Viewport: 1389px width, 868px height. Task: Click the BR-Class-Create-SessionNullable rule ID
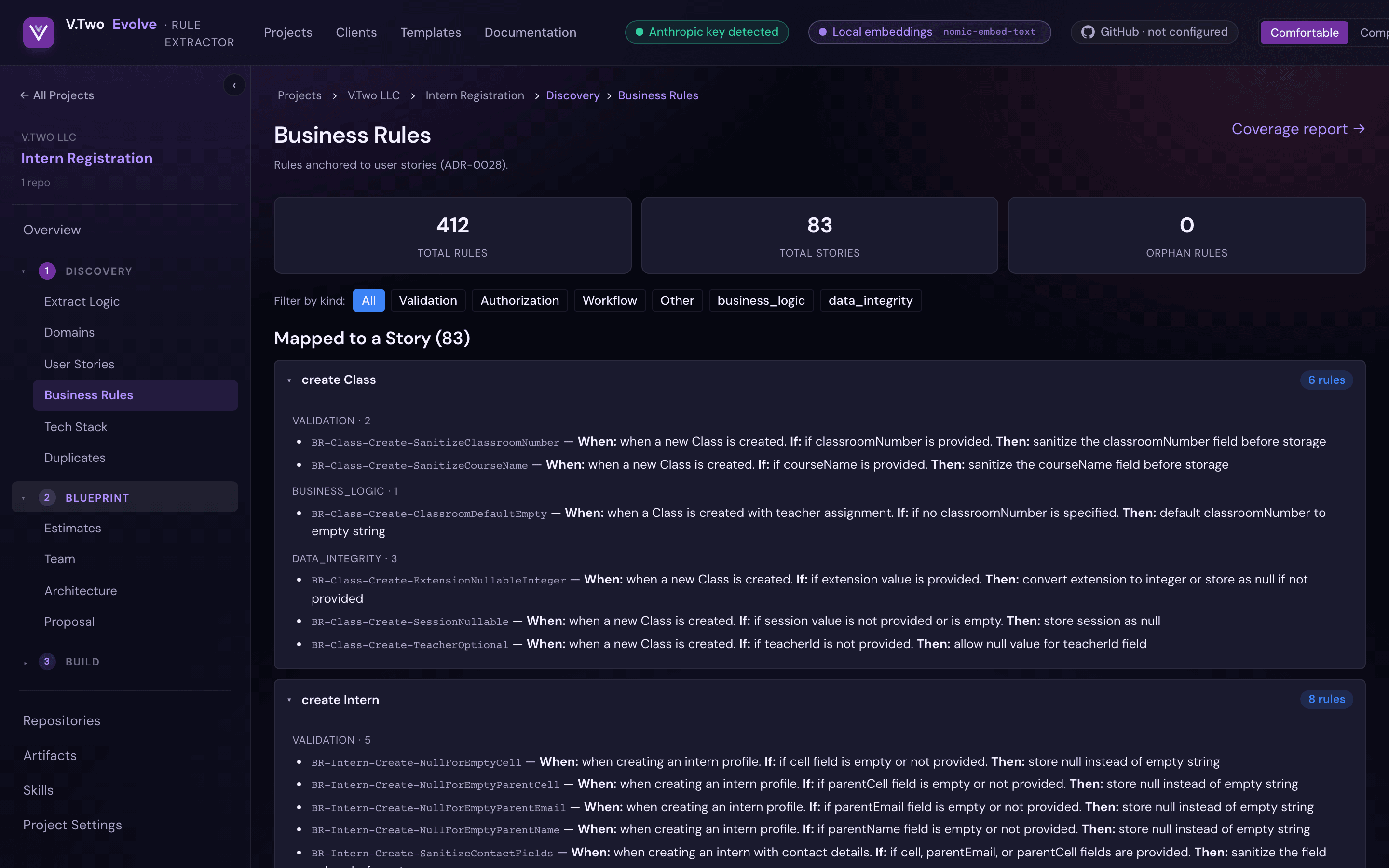pyautogui.click(x=410, y=622)
